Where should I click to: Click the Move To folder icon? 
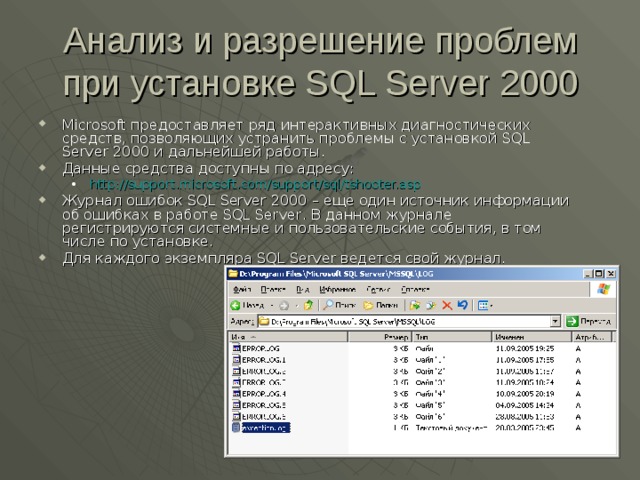pyautogui.click(x=415, y=305)
